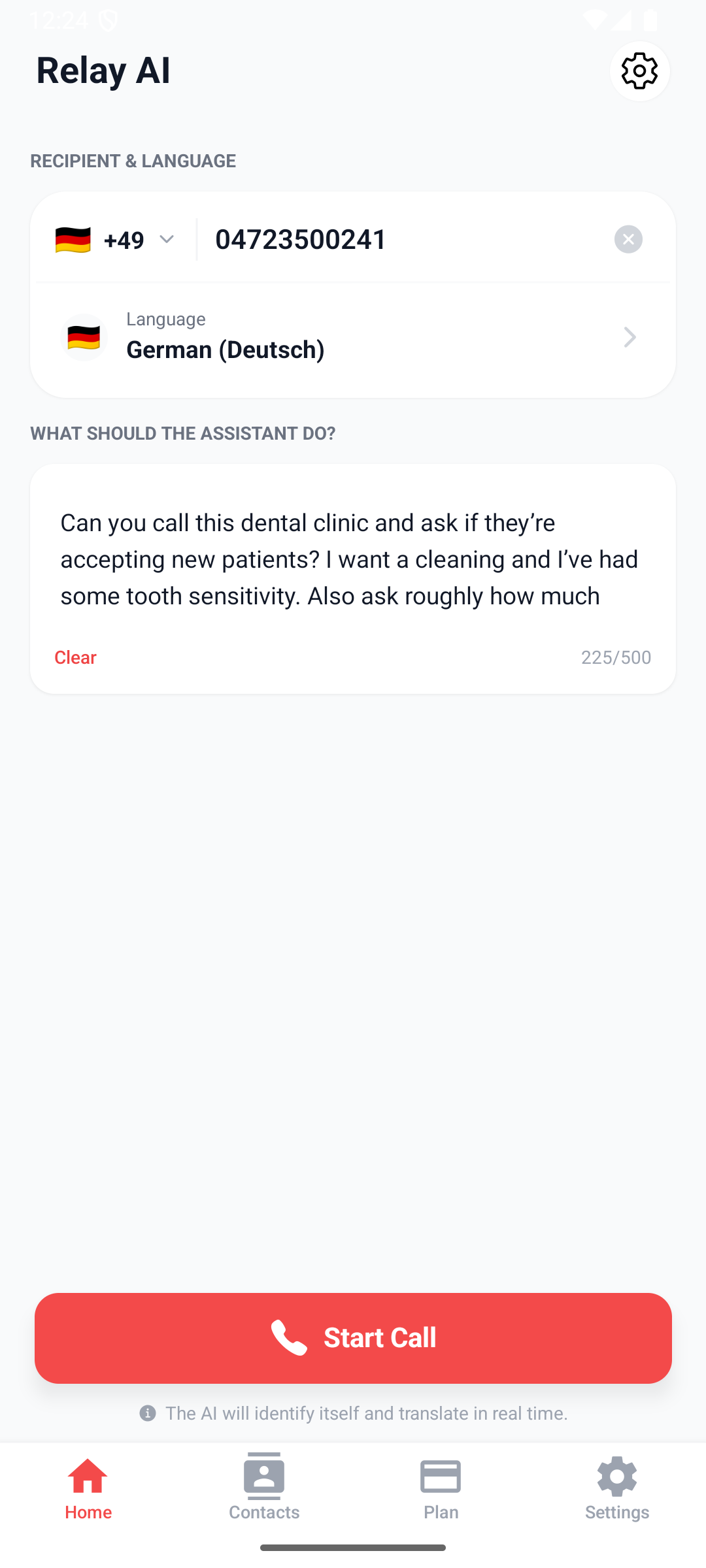Tap the Wi-Fi icon in status bar

[x=594, y=20]
